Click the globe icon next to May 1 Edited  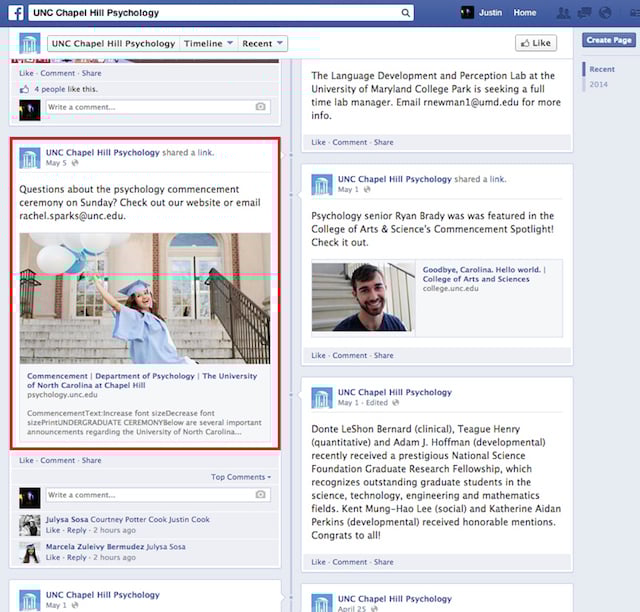pos(396,403)
